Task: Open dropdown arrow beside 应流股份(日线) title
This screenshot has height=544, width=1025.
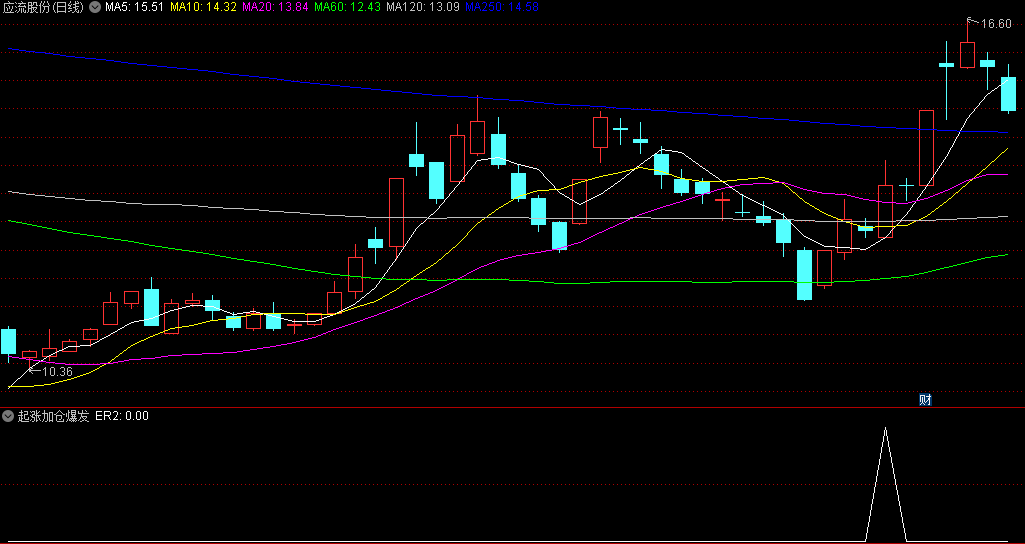Action: pyautogui.click(x=95, y=7)
